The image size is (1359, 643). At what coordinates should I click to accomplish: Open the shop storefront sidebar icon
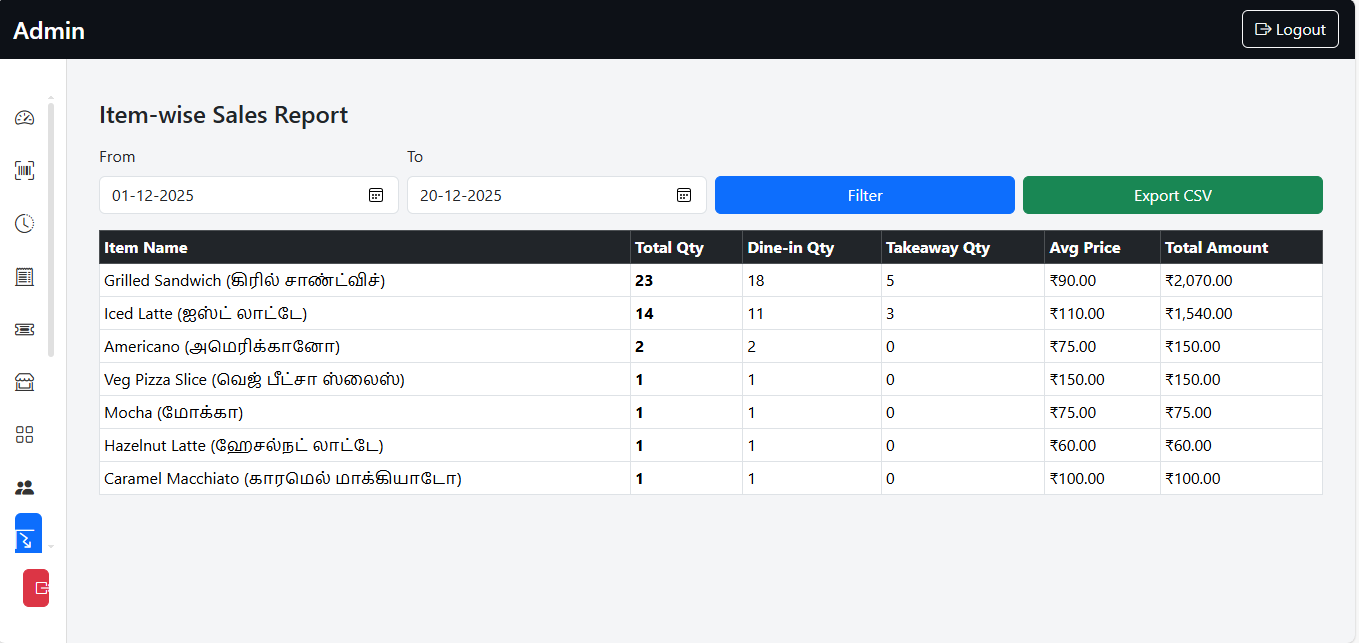(x=25, y=382)
